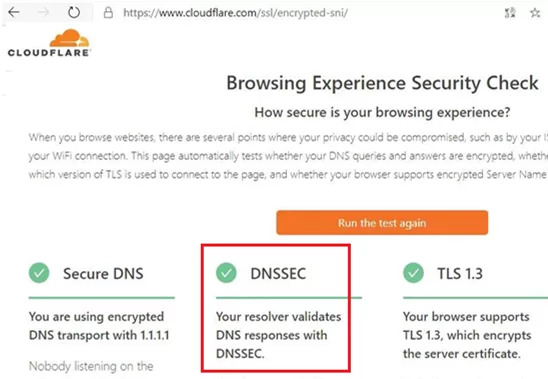The width and height of the screenshot is (548, 379).
Task: Click the Cloudflare logo
Action: (49, 43)
